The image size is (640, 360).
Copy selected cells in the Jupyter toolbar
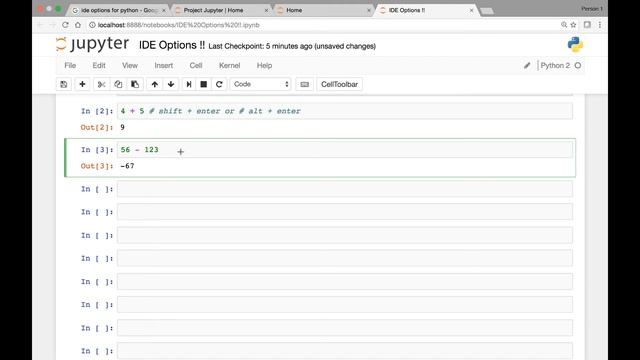coord(118,84)
